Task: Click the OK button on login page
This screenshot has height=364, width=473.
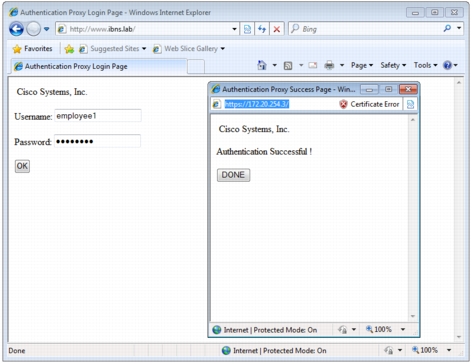Action: 22,166
